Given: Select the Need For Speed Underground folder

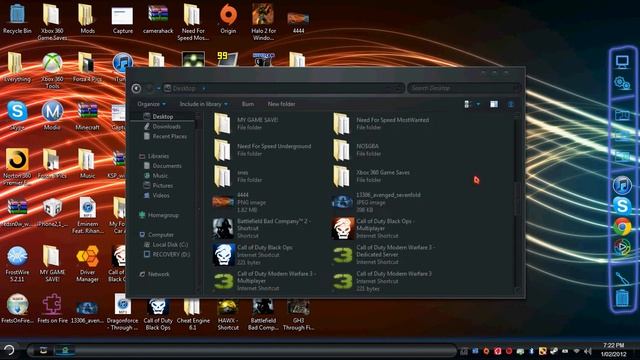Looking at the screenshot, I should pos(262,149).
